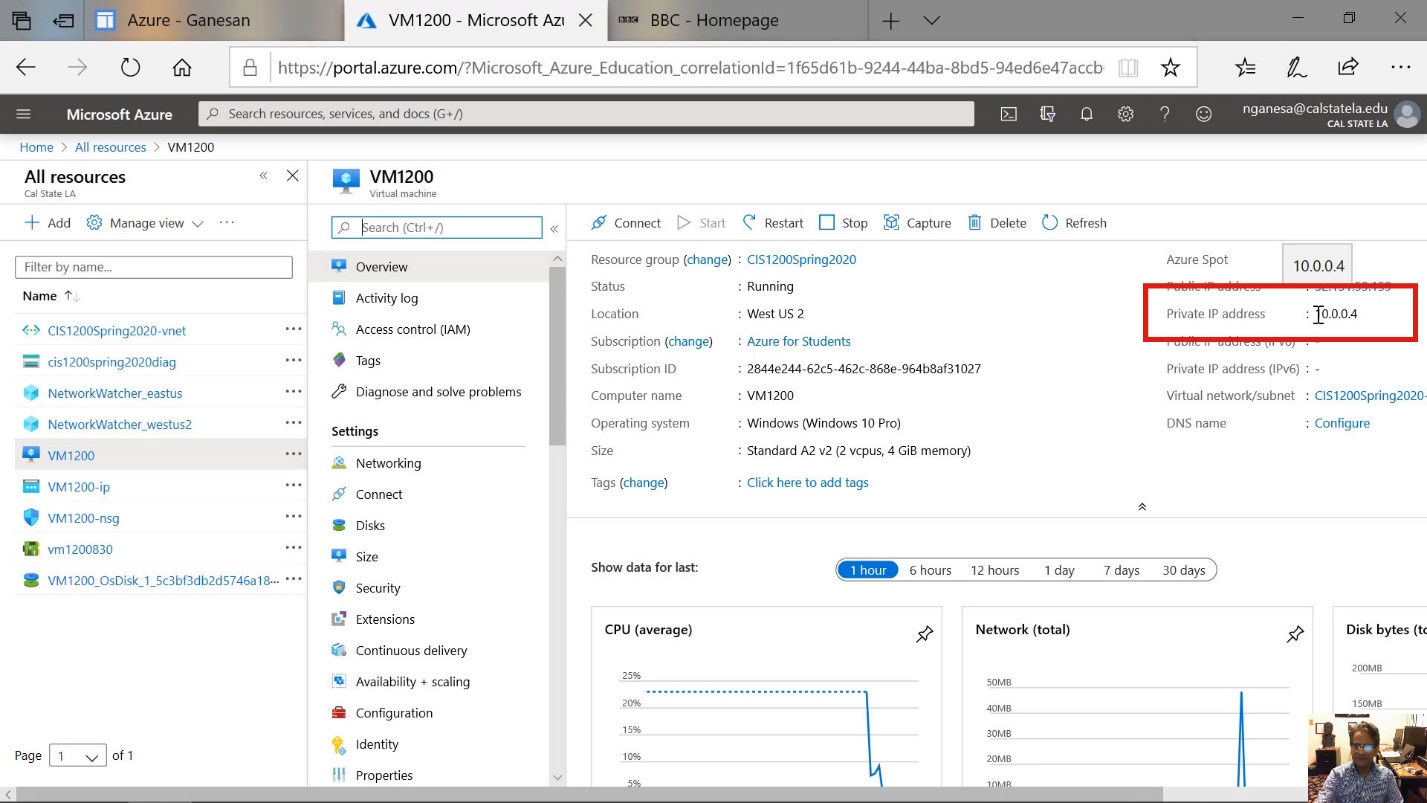Open Networking in the Settings menu
This screenshot has height=803, width=1427.
(388, 463)
